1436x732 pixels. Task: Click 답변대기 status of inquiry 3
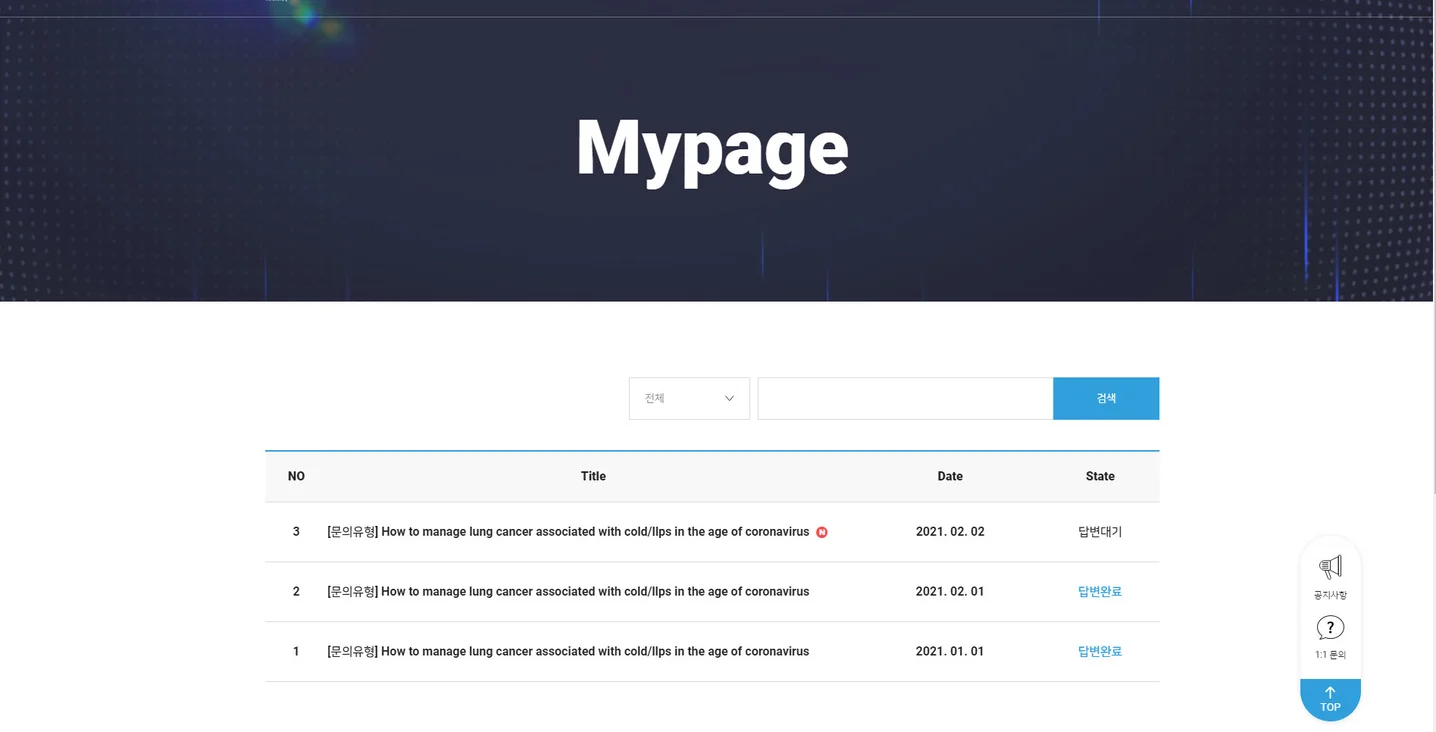(x=1099, y=532)
